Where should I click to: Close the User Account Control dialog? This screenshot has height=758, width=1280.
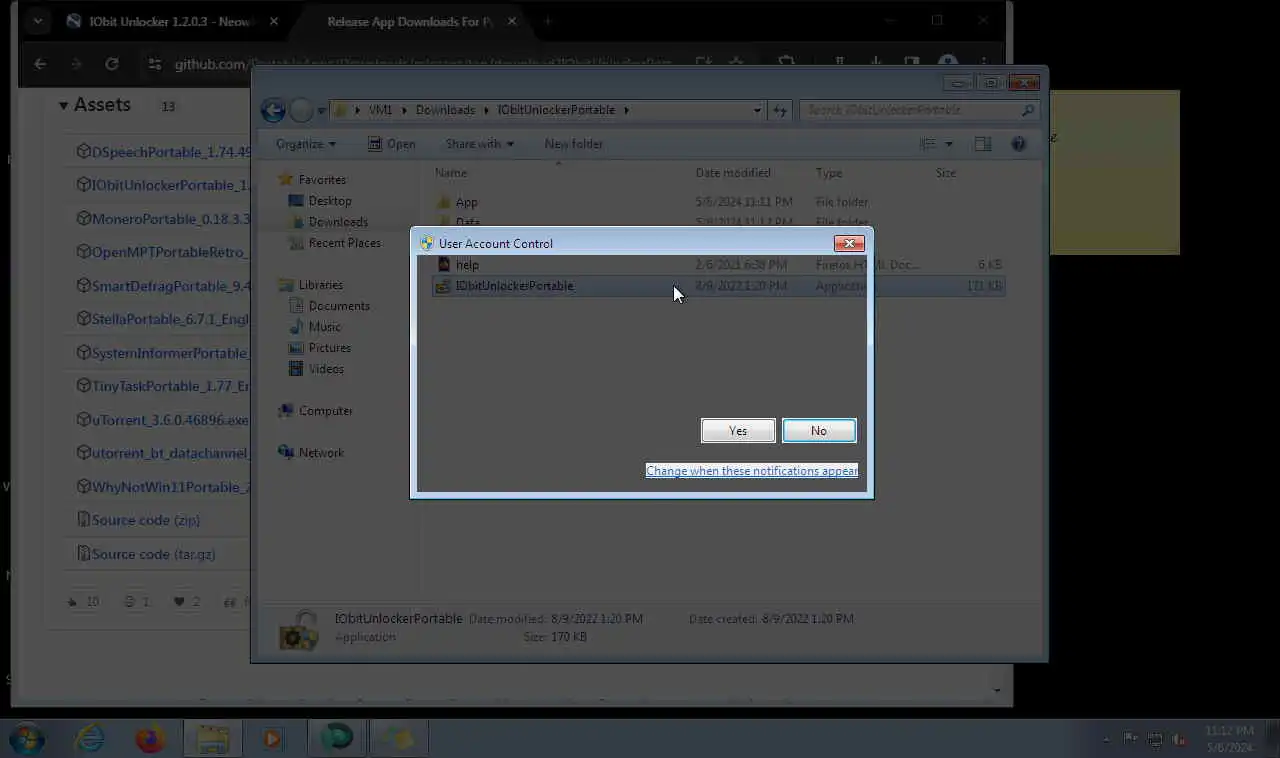(x=849, y=243)
